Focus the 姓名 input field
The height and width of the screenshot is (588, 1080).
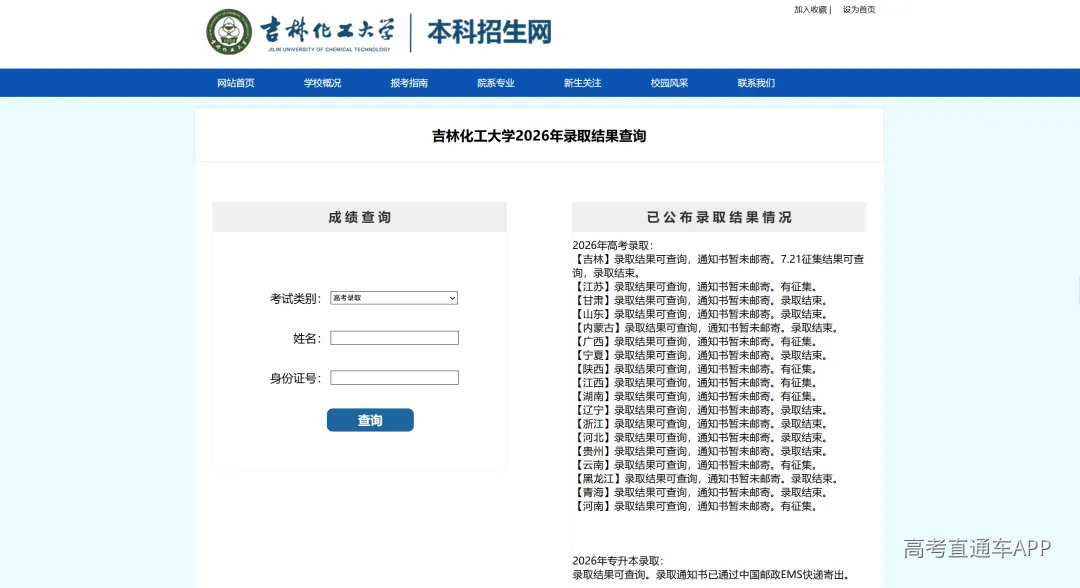click(x=394, y=338)
